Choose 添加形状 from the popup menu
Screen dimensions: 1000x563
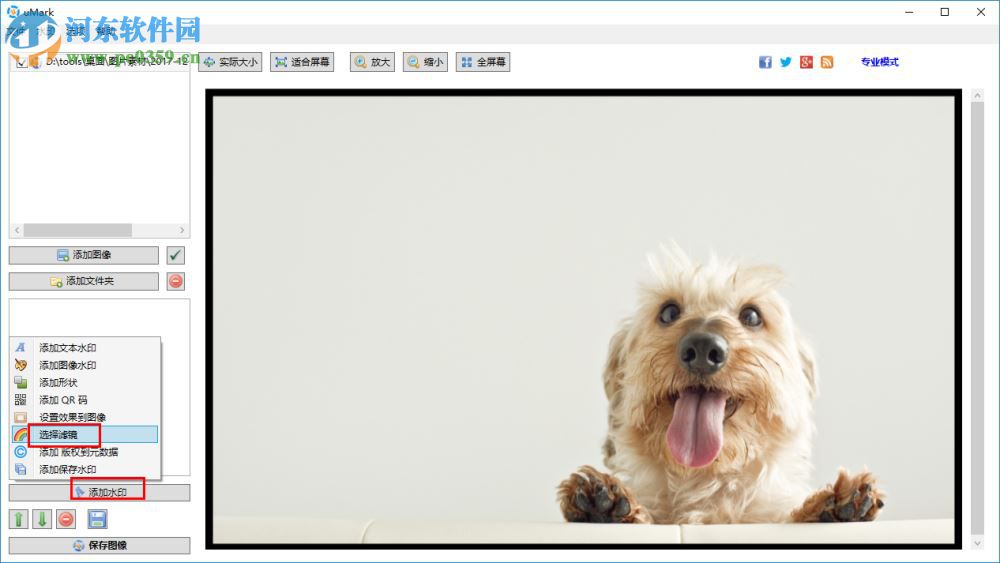coord(85,382)
